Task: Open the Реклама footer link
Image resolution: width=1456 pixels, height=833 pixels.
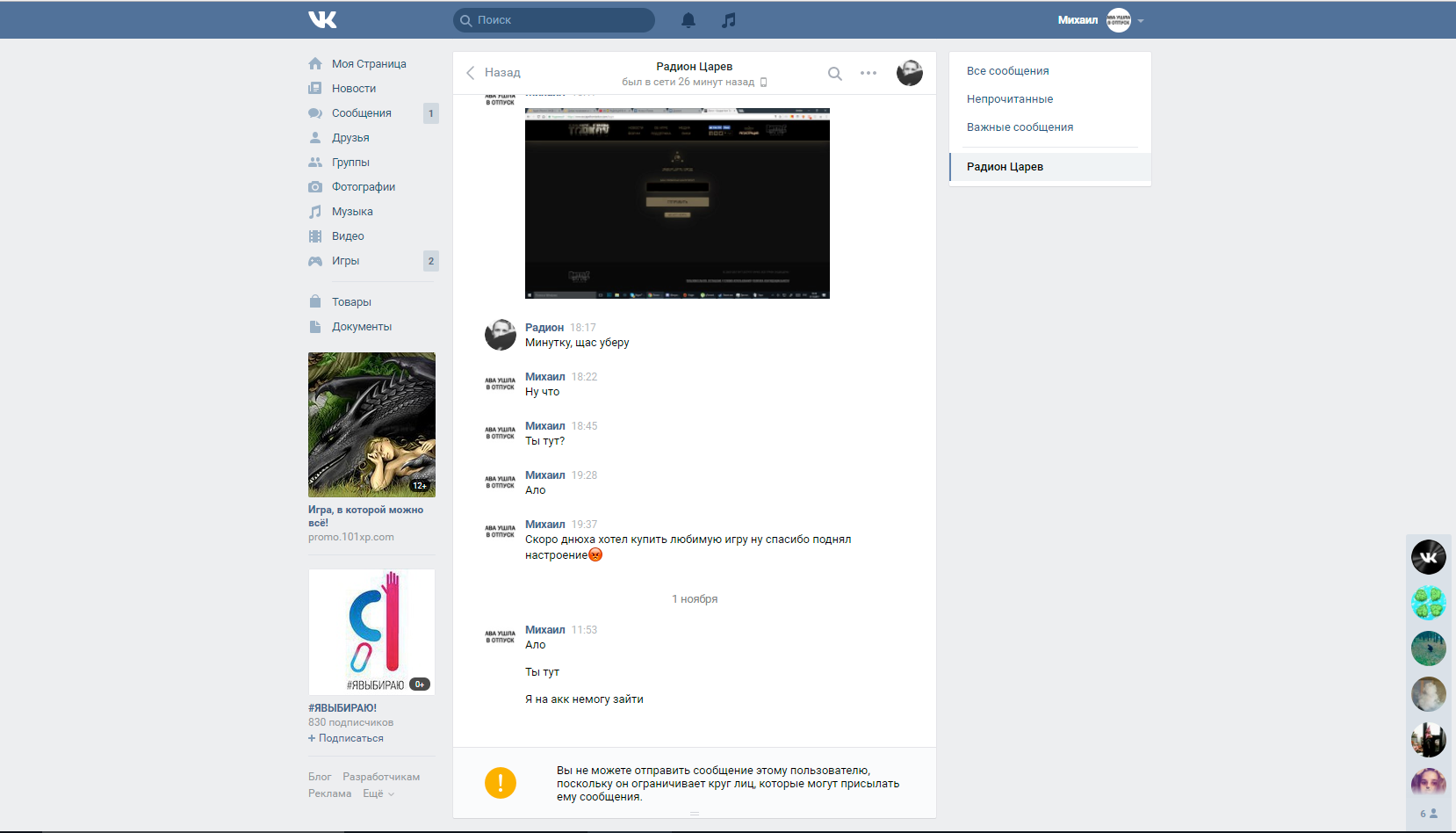Action: pos(329,793)
